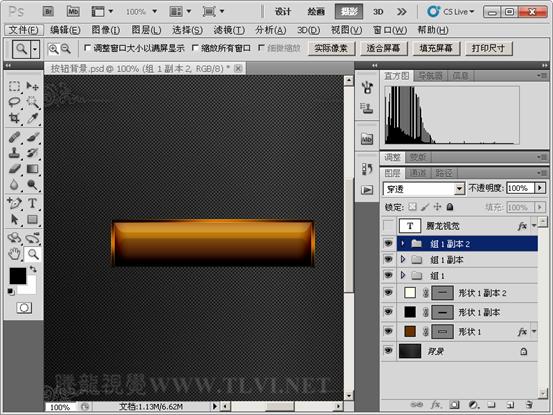Hide the 组 1 副本 group
Screen dimensions: 553x415
388,260
